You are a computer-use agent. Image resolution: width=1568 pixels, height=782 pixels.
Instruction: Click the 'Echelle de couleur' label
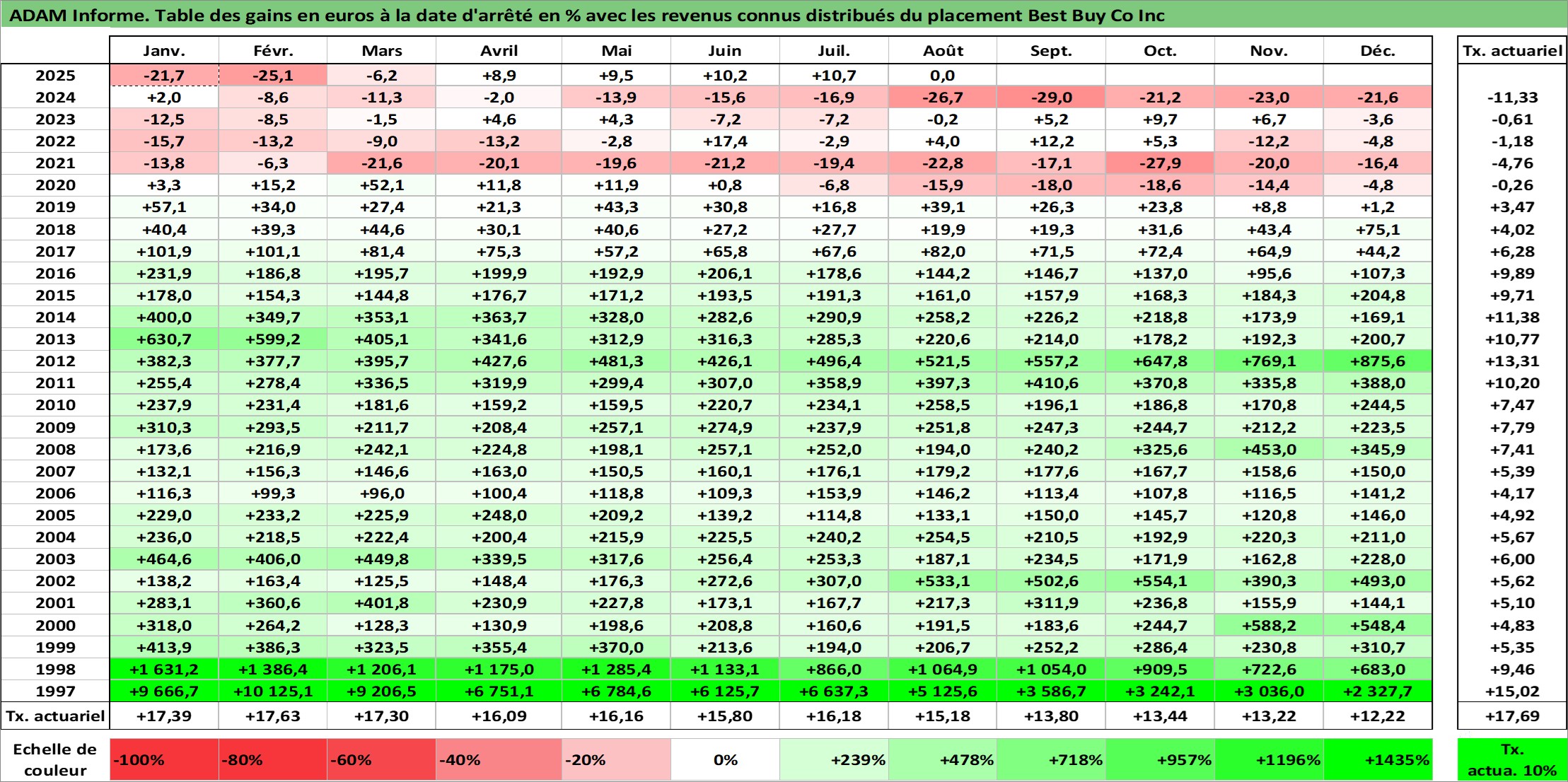(55, 760)
